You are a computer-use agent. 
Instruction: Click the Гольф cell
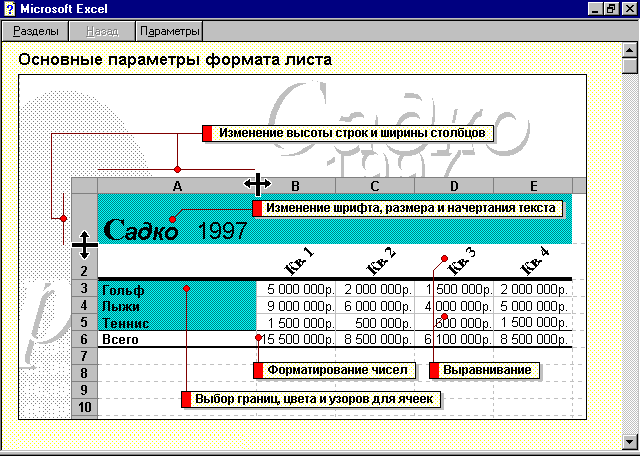[x=177, y=289]
